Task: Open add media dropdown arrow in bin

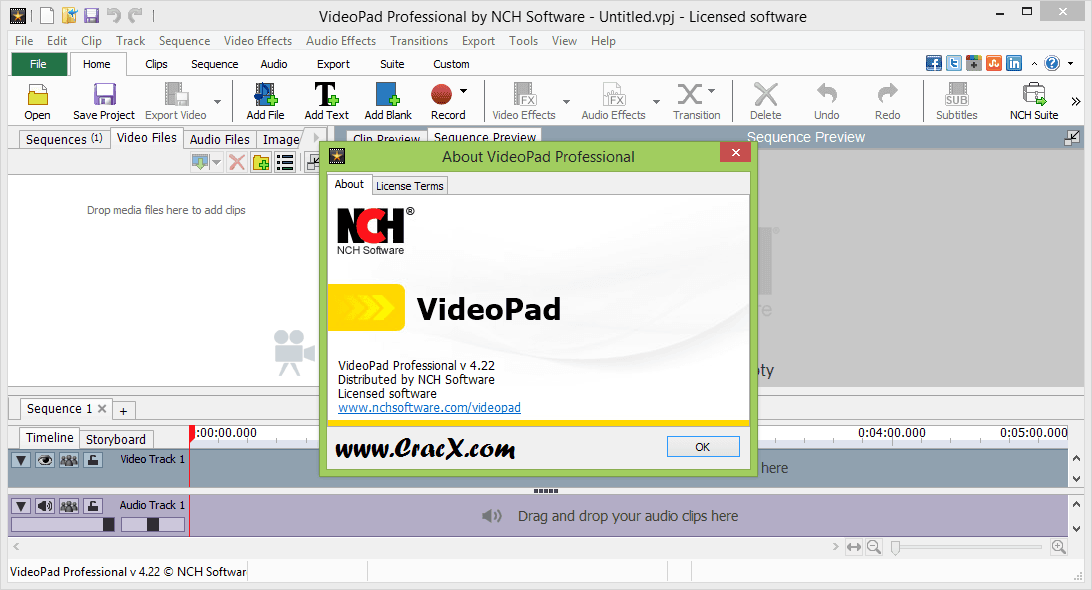Action: tap(217, 162)
